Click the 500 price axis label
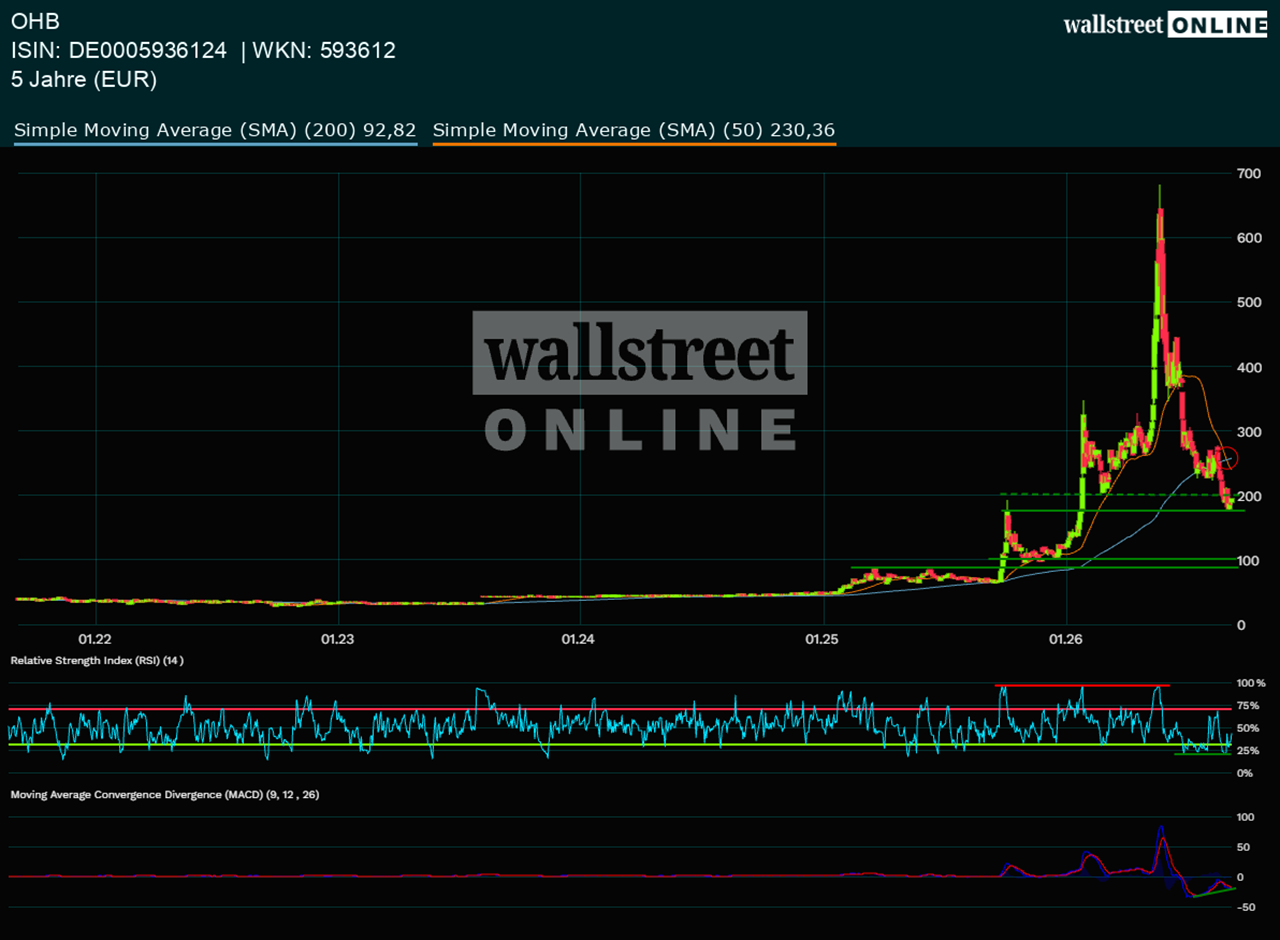Viewport: 1280px width, 940px height. coord(1248,303)
